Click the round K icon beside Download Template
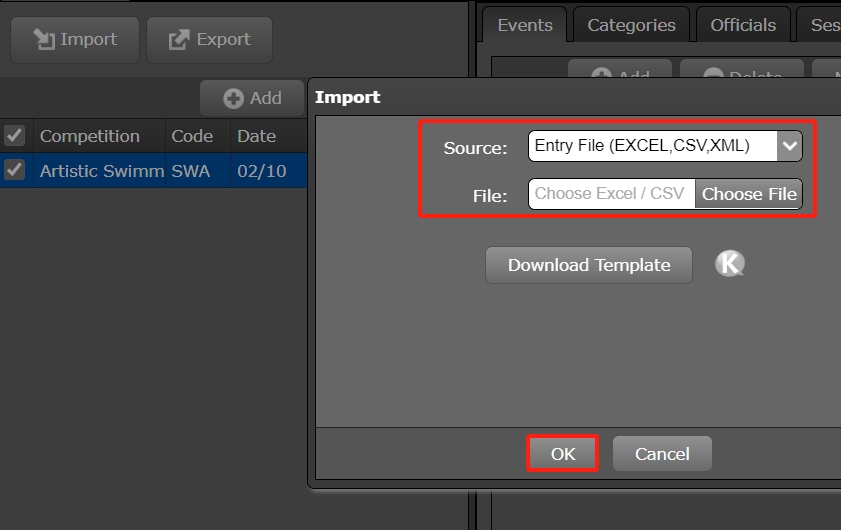 click(730, 264)
